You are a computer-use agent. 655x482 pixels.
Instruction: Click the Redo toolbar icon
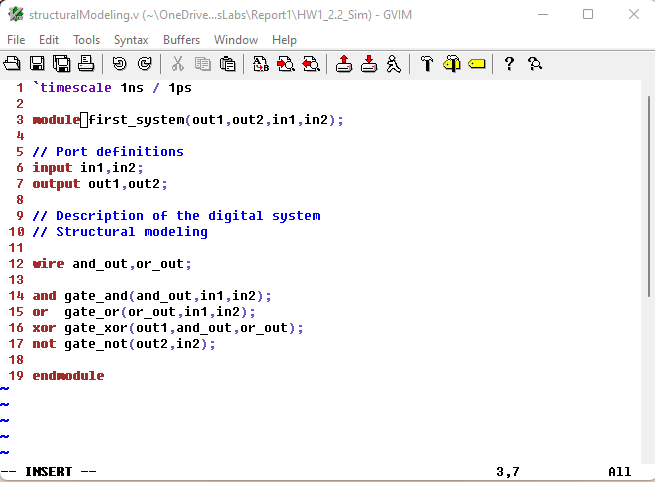pos(144,64)
